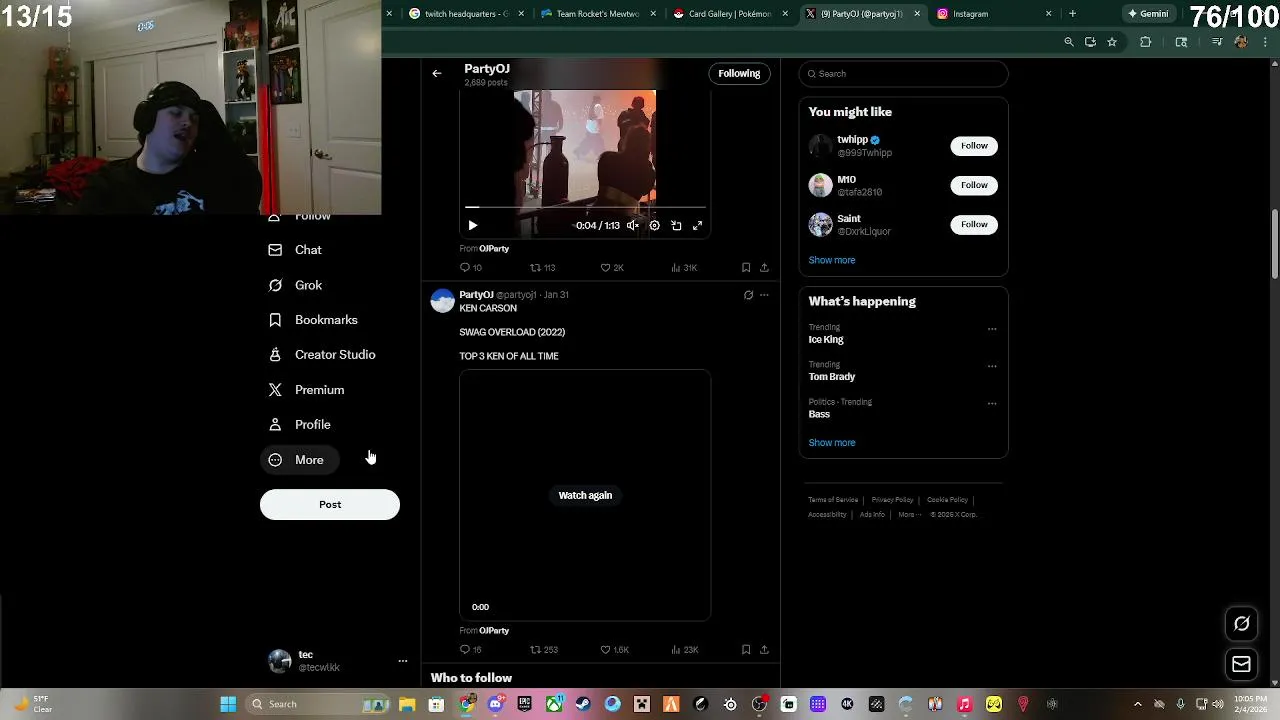Open Grok in the sidebar
Viewport: 1280px width, 720px height.
(296, 285)
